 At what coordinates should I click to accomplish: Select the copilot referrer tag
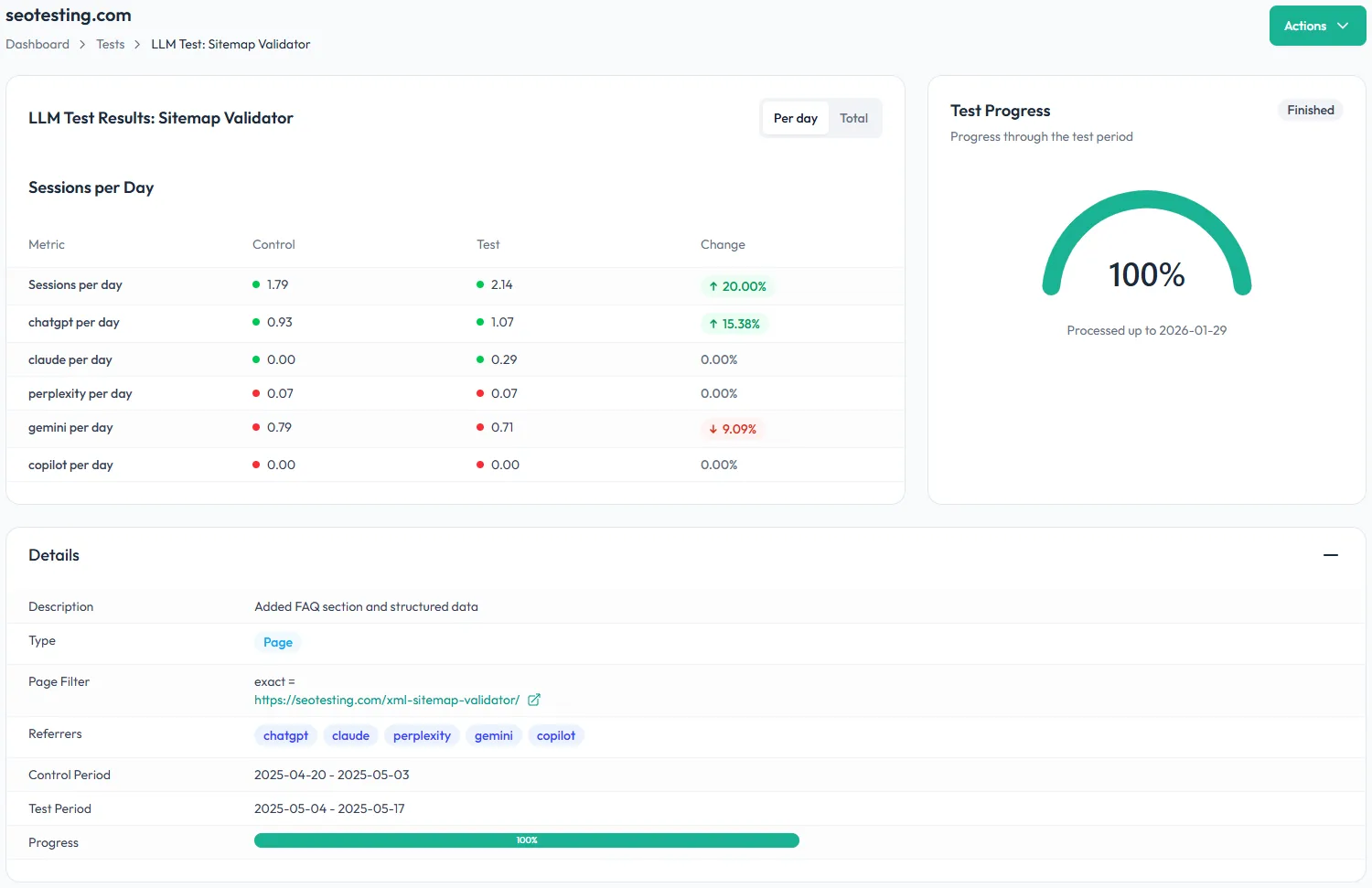555,735
